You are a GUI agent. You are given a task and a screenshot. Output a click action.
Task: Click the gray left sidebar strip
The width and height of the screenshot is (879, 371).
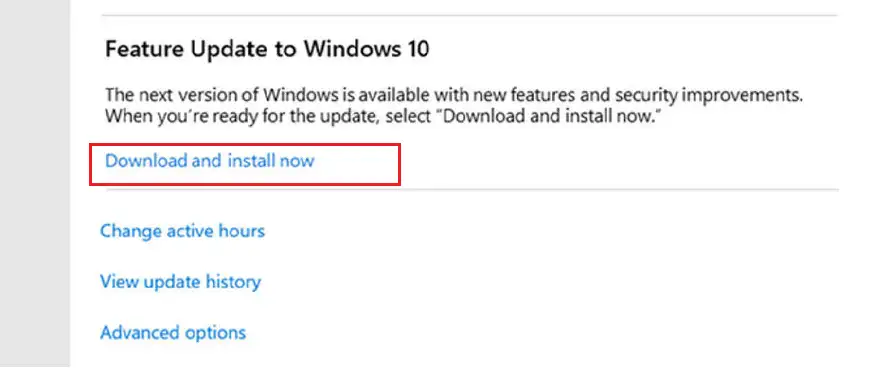35,186
